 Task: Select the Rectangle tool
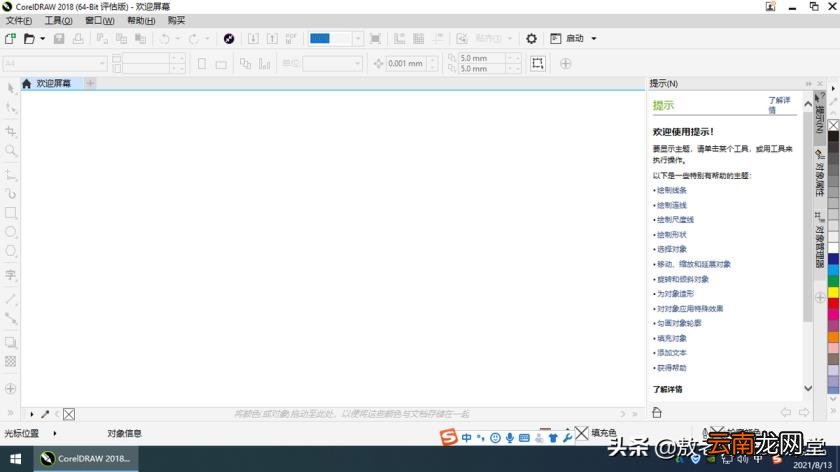pos(11,213)
